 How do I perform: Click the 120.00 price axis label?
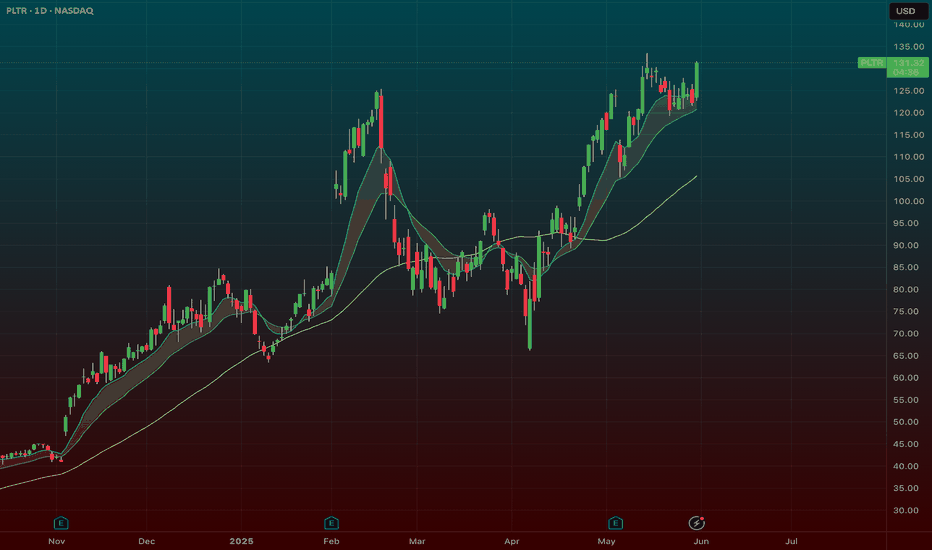[x=909, y=112]
